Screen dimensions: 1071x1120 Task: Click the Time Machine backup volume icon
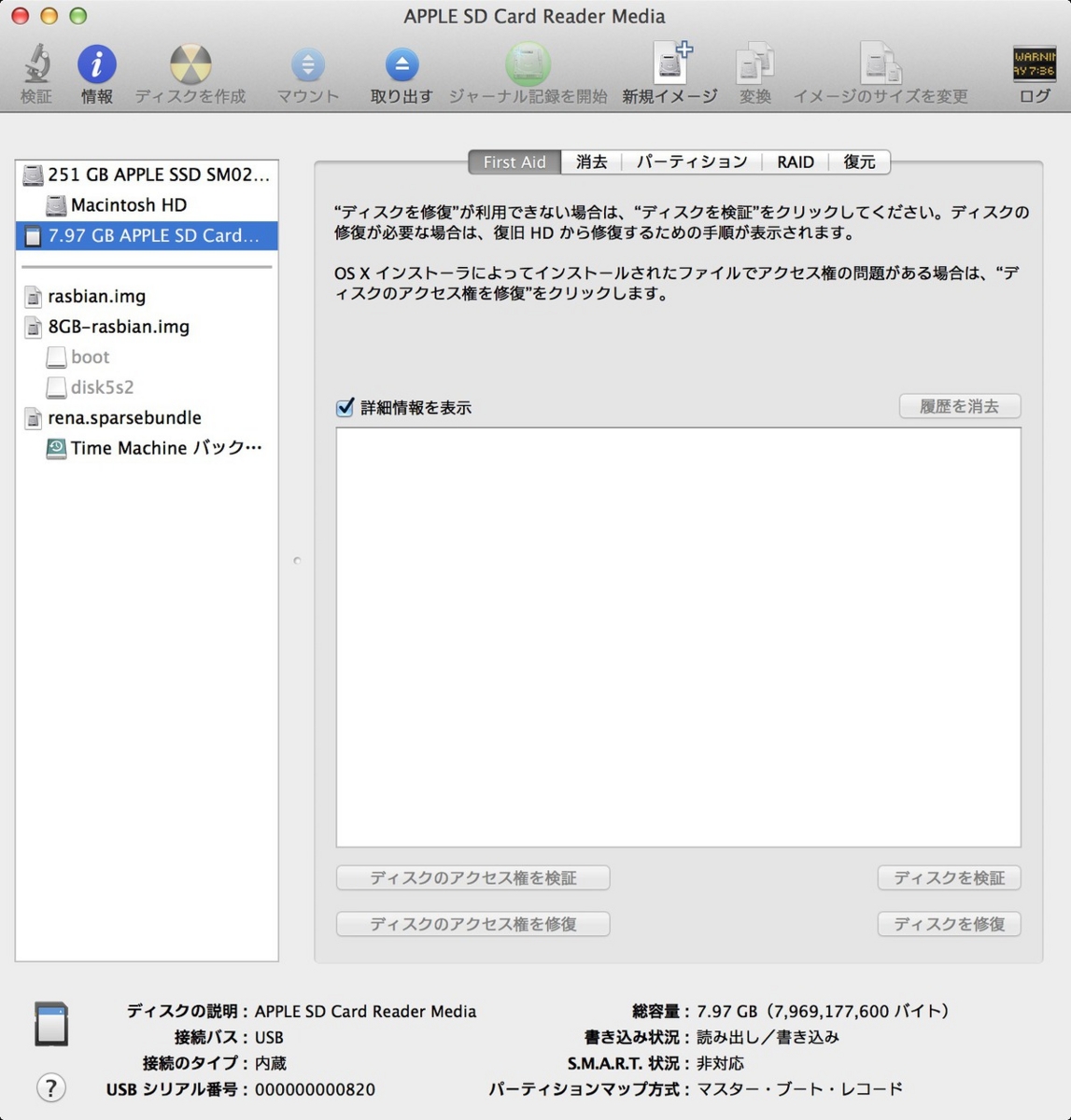click(x=56, y=448)
